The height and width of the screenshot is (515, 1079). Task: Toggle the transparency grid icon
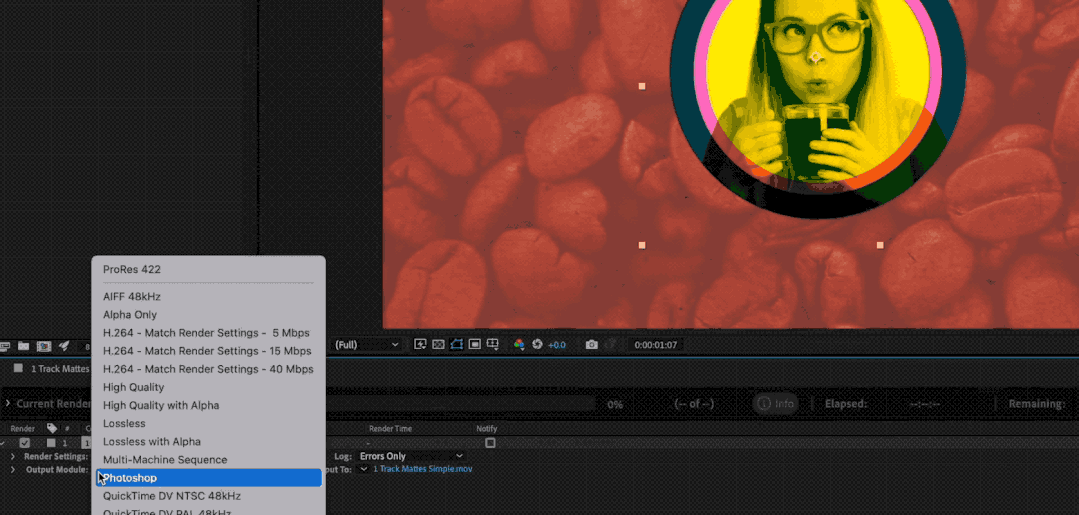(439, 344)
